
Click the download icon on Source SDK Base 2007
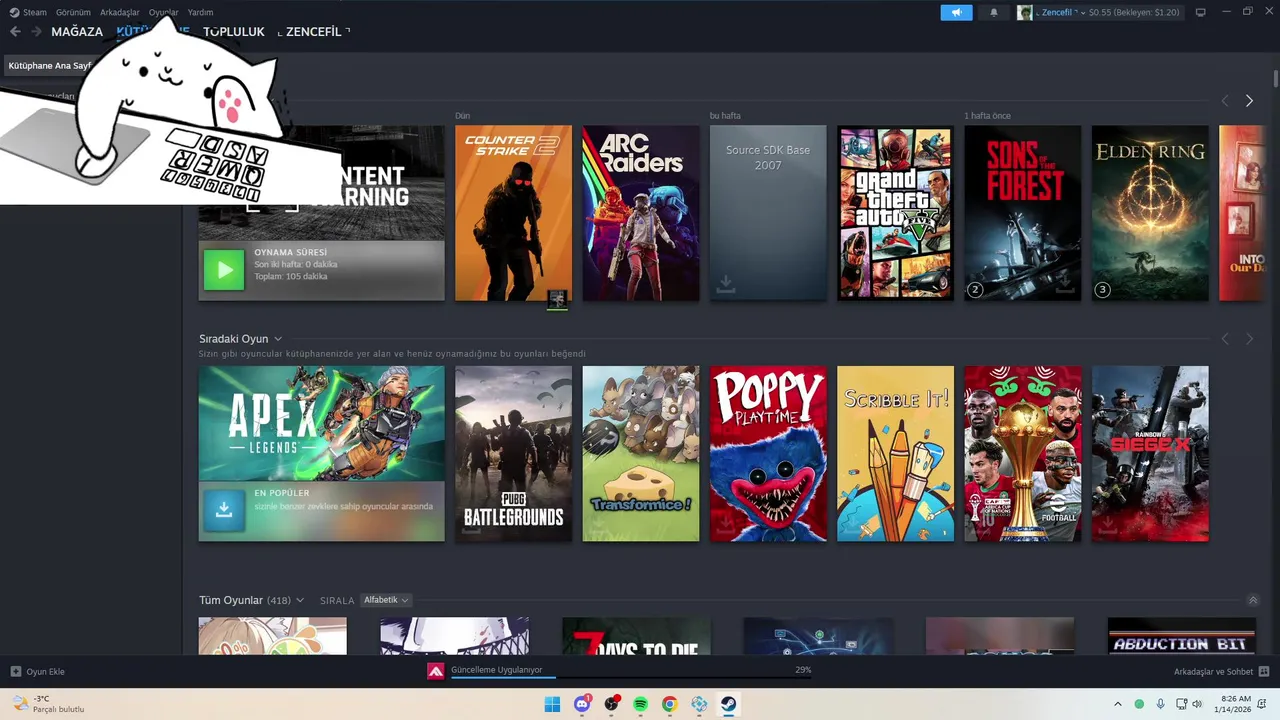[x=726, y=285]
